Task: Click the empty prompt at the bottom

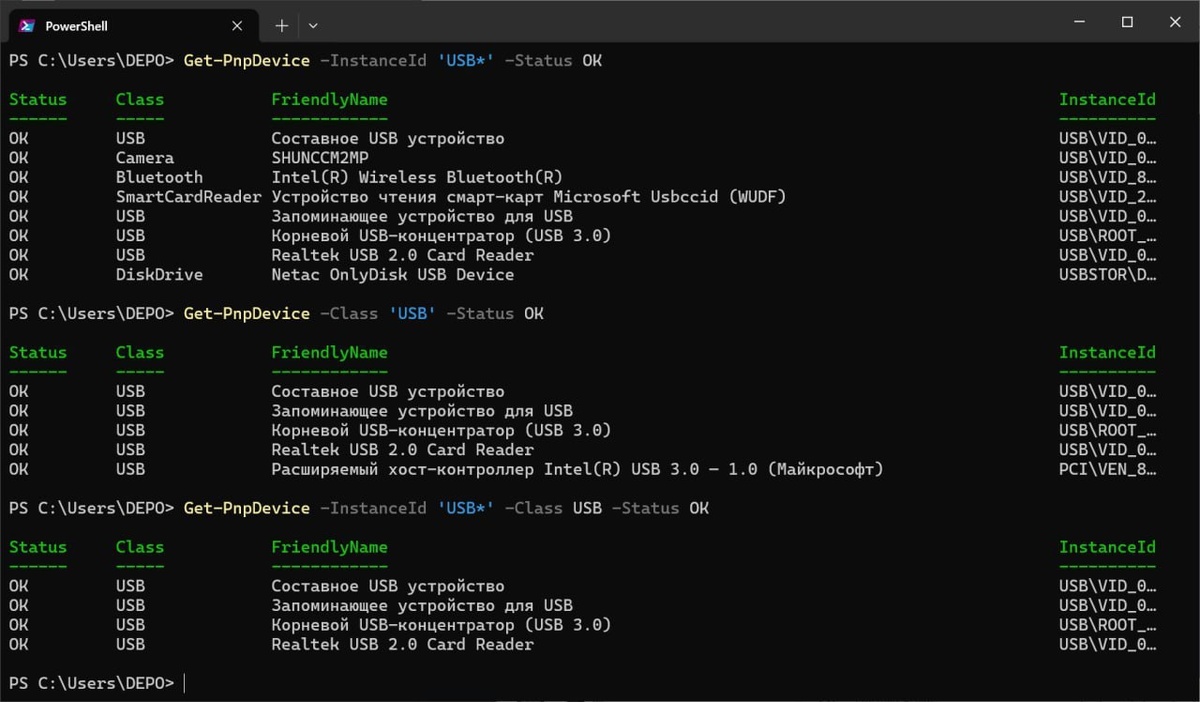Action: tap(97, 683)
